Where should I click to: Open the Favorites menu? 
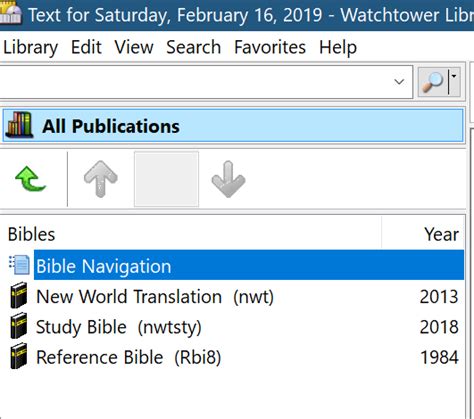pos(270,47)
